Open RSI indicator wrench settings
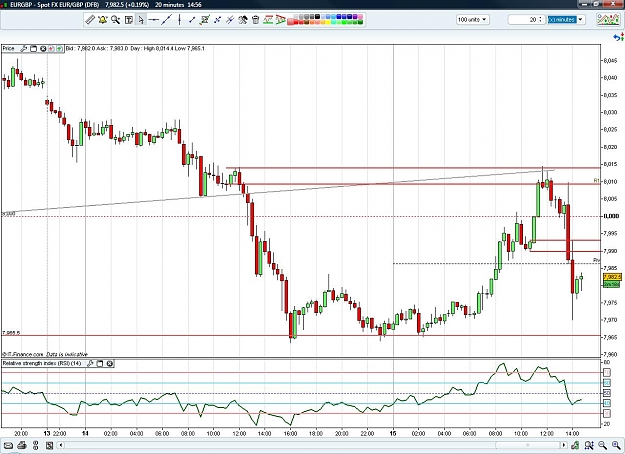Image resolution: width=625 pixels, height=454 pixels. point(90,363)
